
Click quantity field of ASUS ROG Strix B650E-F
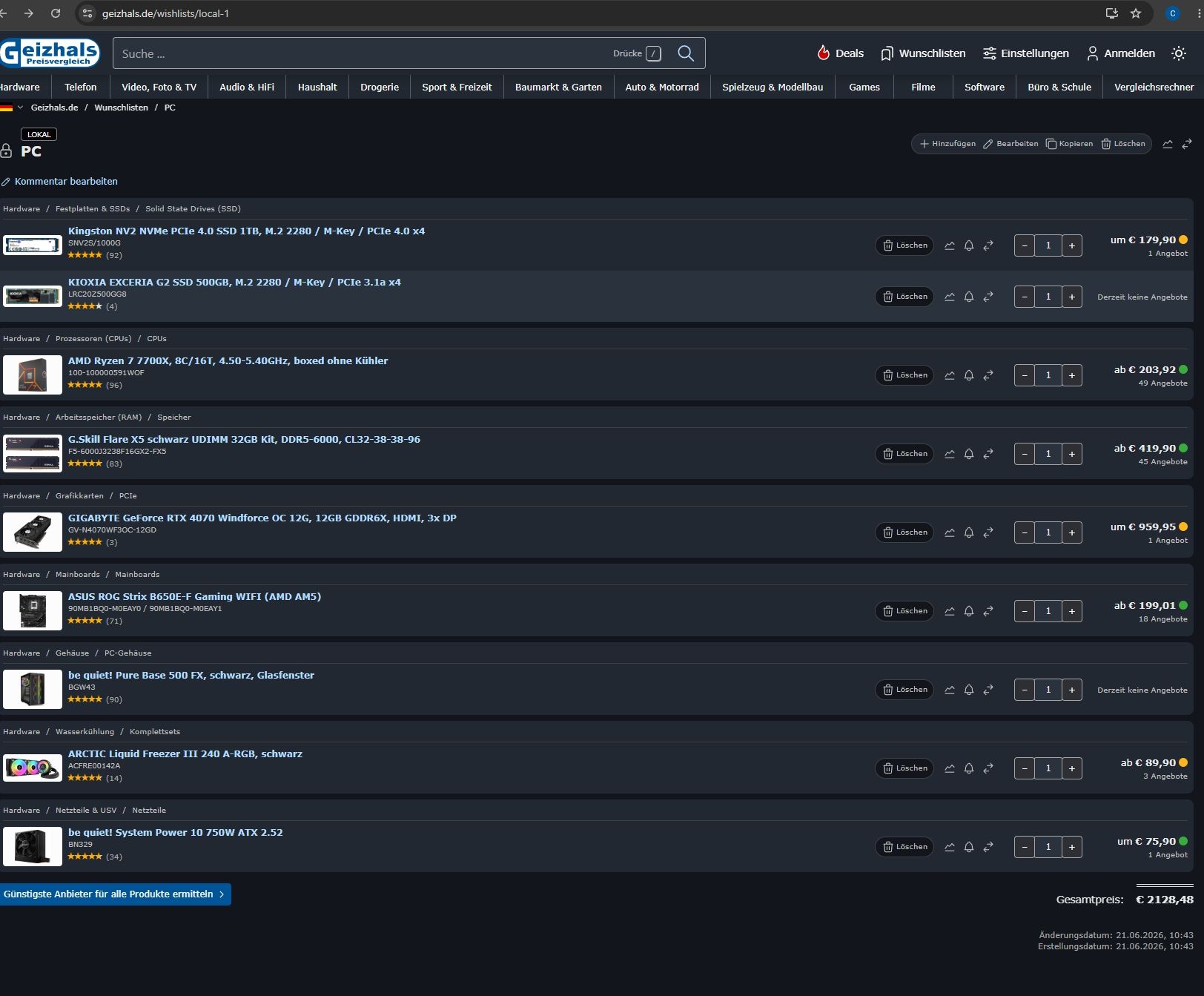1048,611
